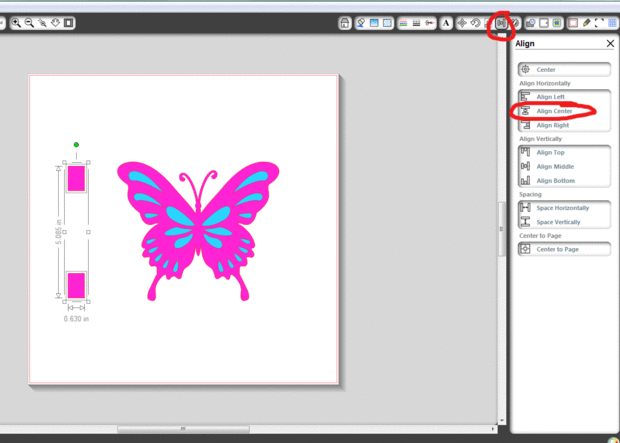620x443 pixels.
Task: Open the Cut Style scissors icon
Action: (429, 23)
